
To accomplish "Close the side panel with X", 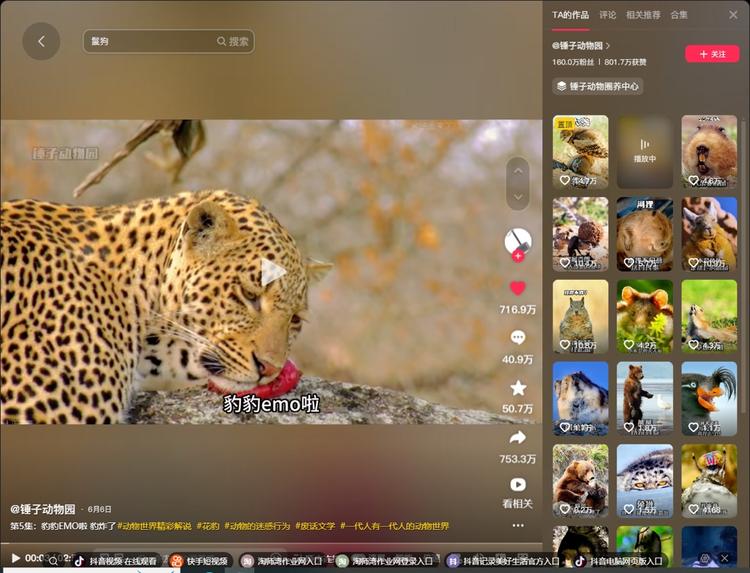I will 736,15.
